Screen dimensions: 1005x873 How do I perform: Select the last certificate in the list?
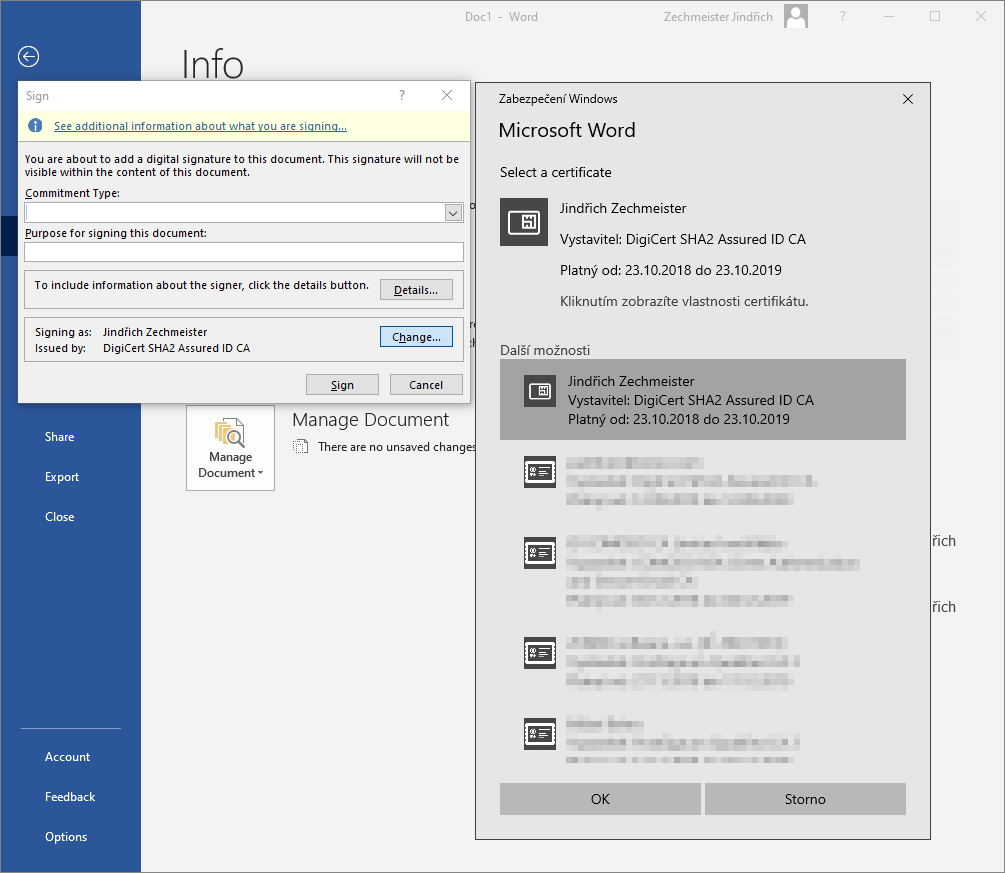click(702, 736)
